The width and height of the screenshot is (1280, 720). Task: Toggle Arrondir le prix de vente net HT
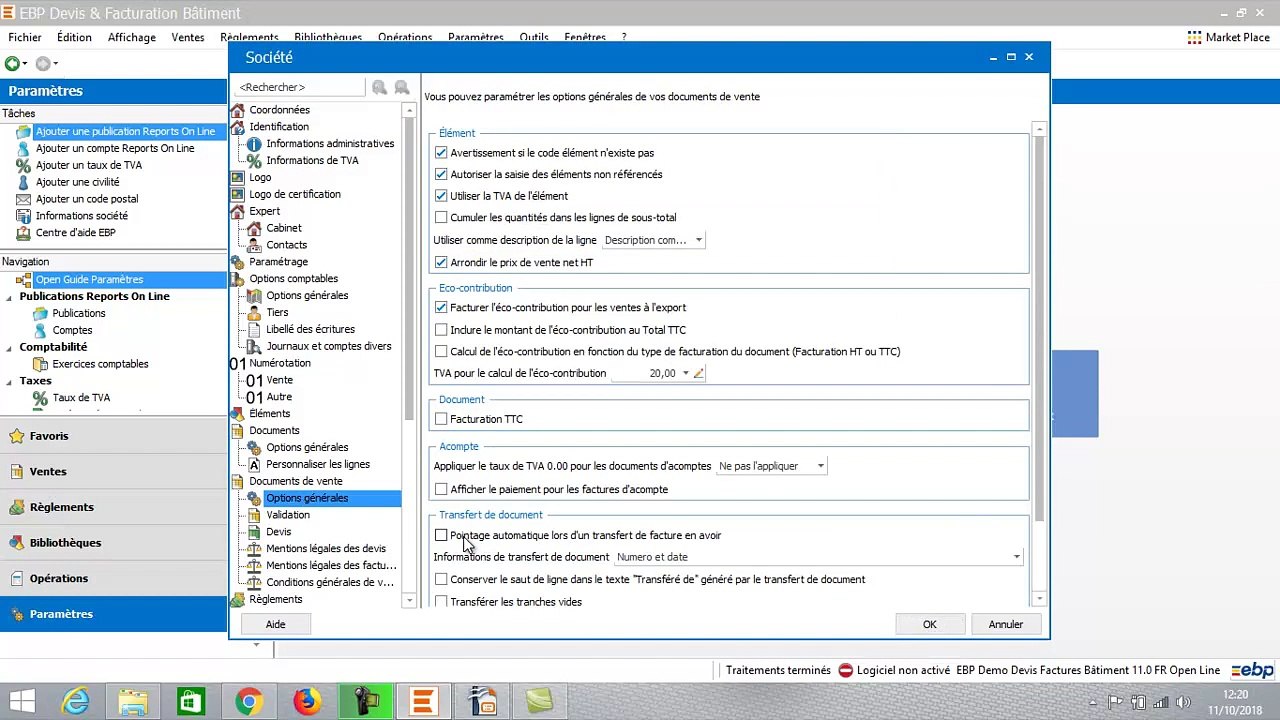pyautogui.click(x=441, y=262)
